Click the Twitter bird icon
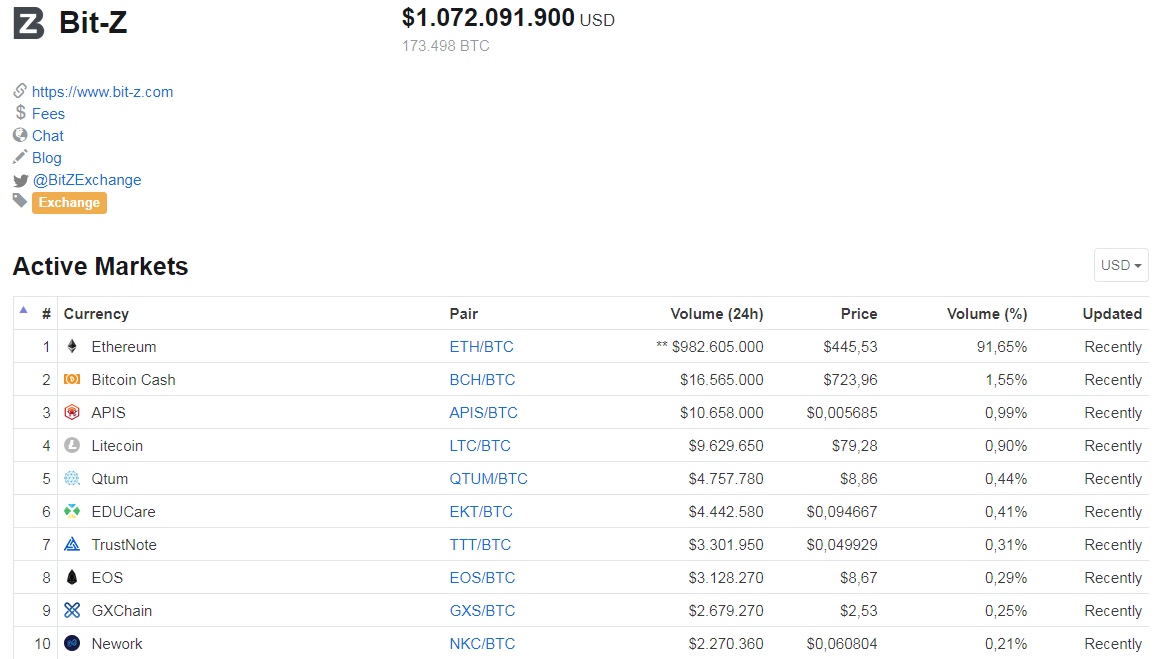Screen dimensions: 1160x659 tap(21, 180)
